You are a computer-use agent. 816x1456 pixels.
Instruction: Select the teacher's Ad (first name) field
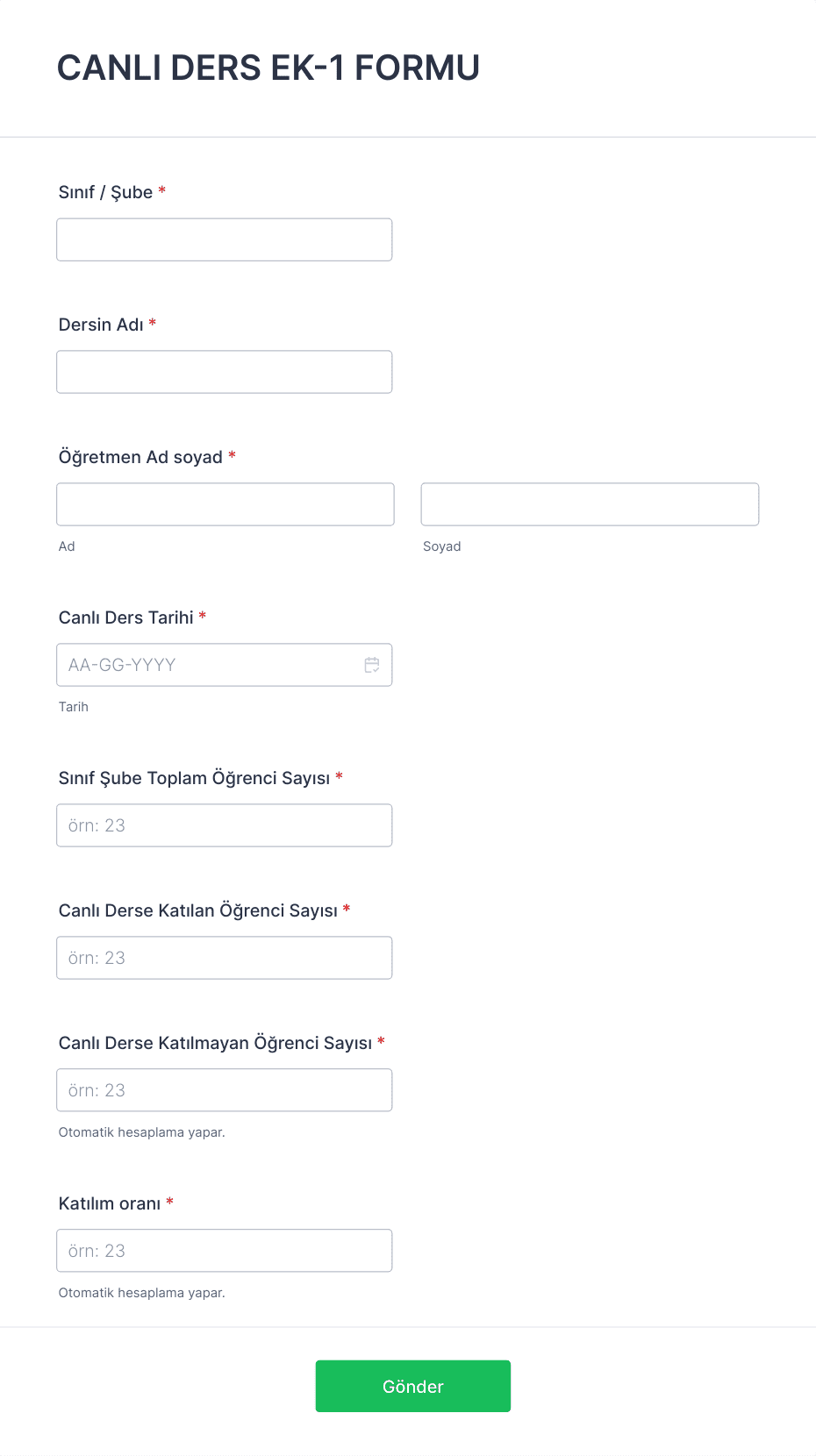225,504
